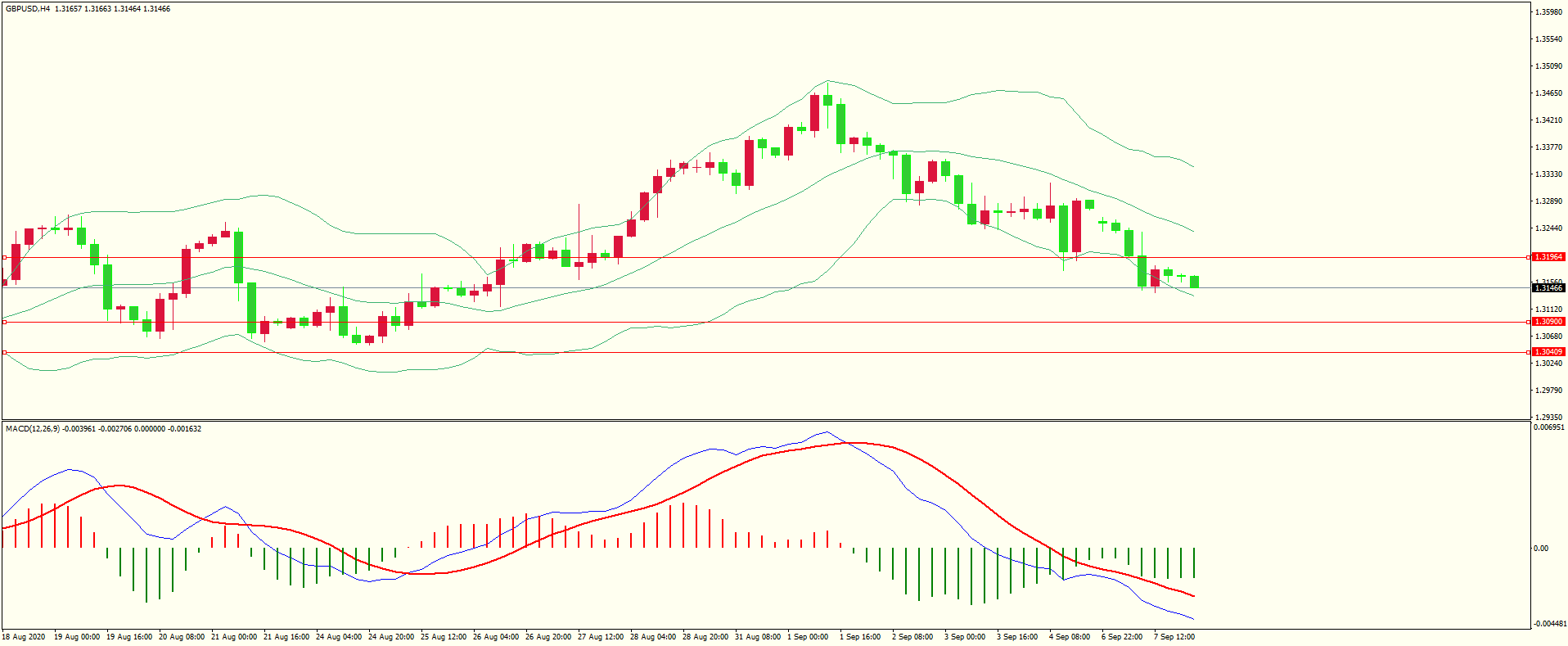Select the red 1.30900 price level tag
The width and height of the screenshot is (1568, 646).
[1548, 322]
